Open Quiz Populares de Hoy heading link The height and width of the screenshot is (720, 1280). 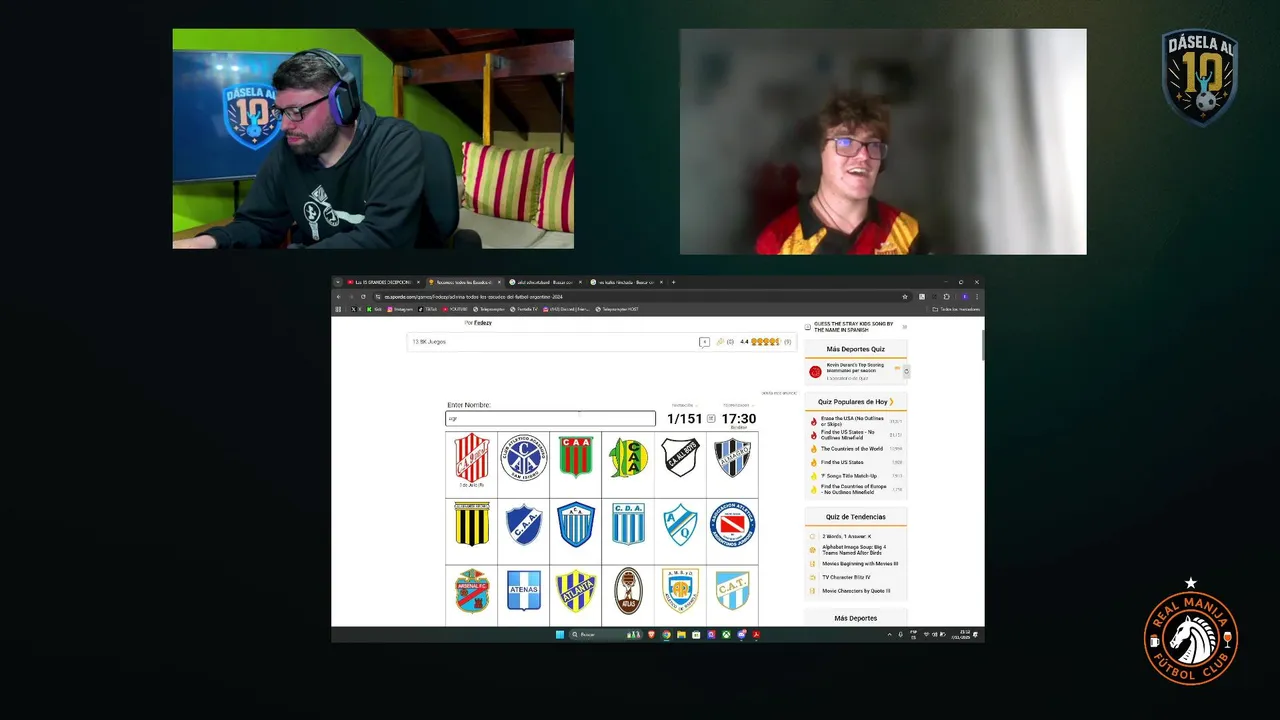(855, 402)
